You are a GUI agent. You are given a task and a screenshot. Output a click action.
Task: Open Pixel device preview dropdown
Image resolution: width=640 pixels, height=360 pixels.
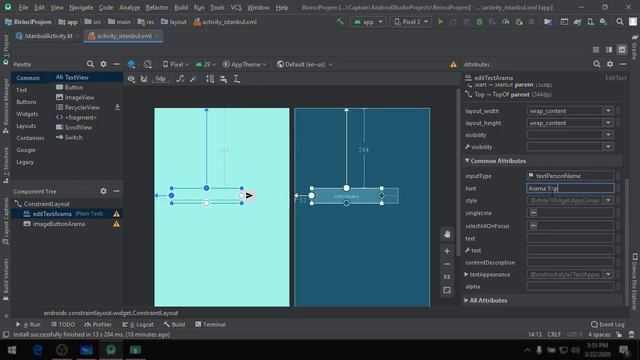[176, 64]
